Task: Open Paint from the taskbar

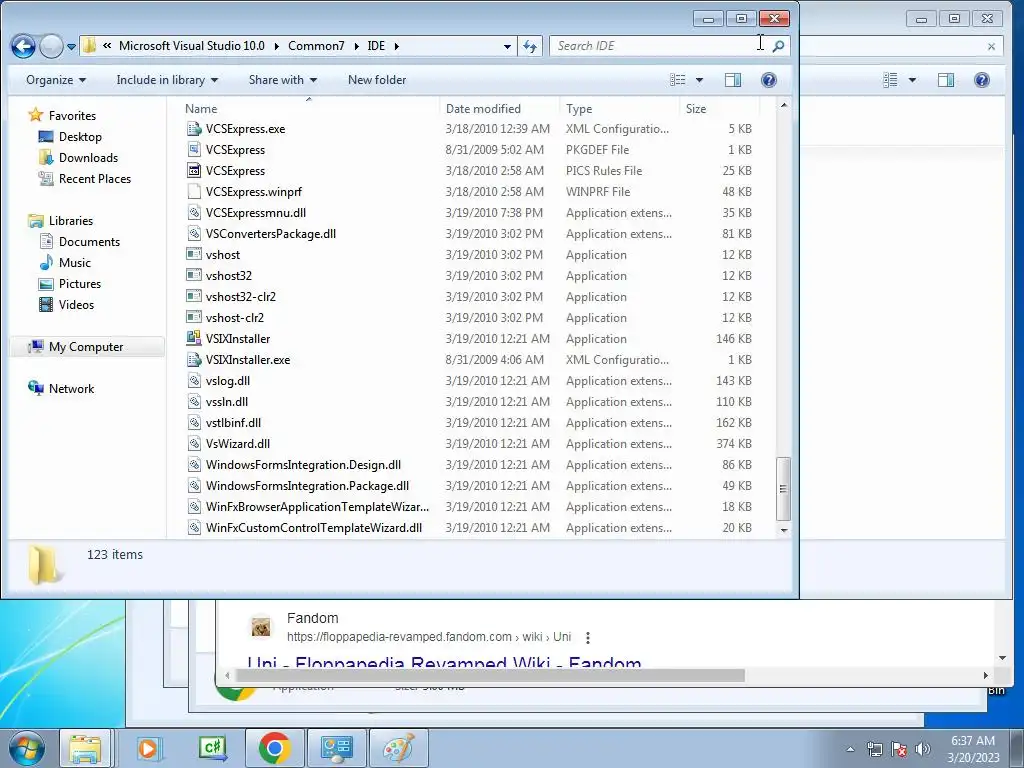Action: click(x=399, y=748)
